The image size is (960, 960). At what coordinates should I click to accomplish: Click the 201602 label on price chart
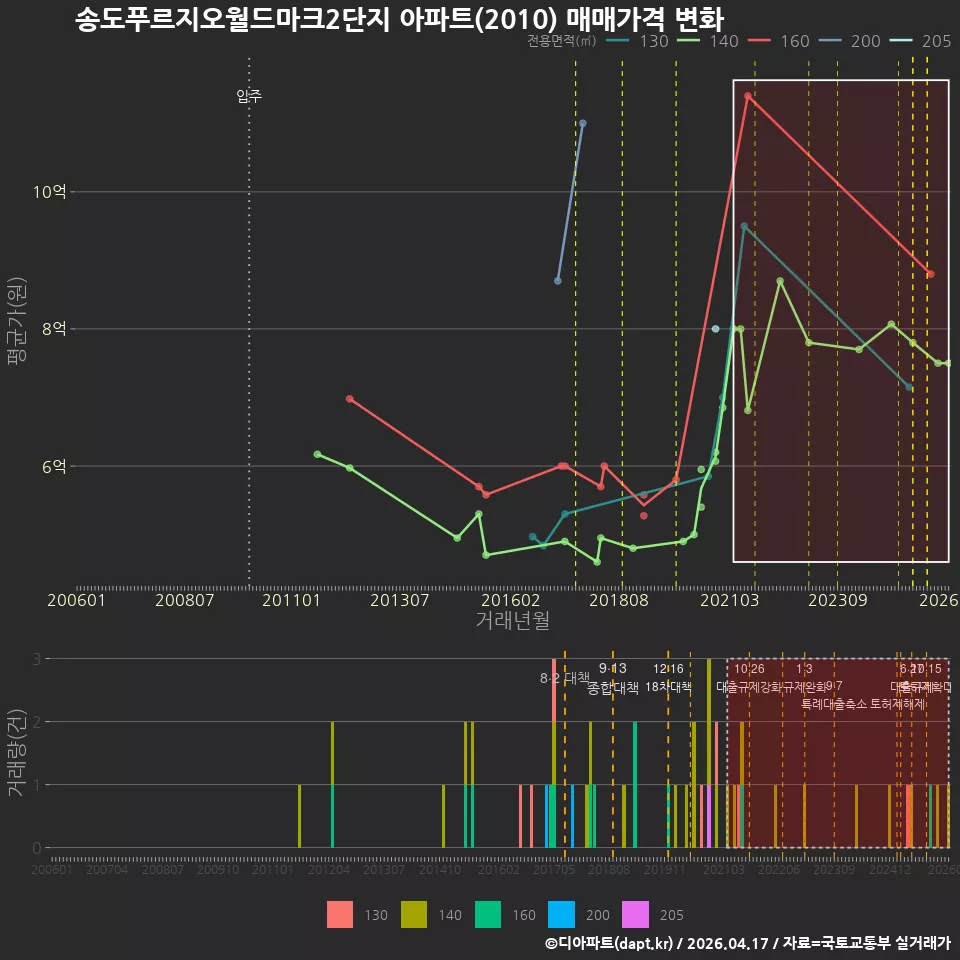[x=511, y=600]
